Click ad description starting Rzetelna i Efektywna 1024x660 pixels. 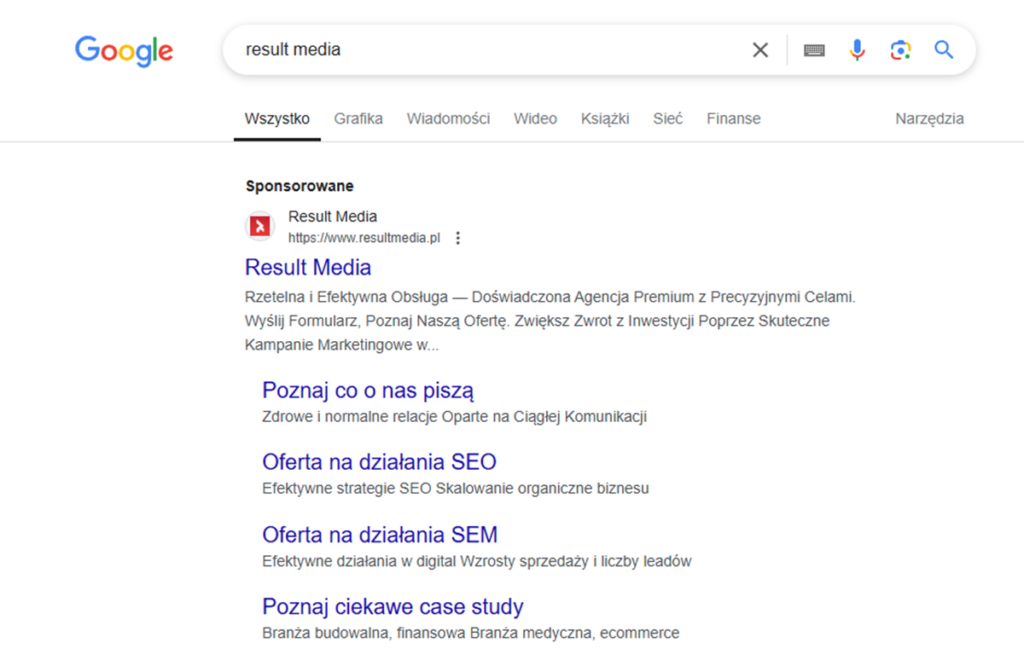tap(550, 321)
